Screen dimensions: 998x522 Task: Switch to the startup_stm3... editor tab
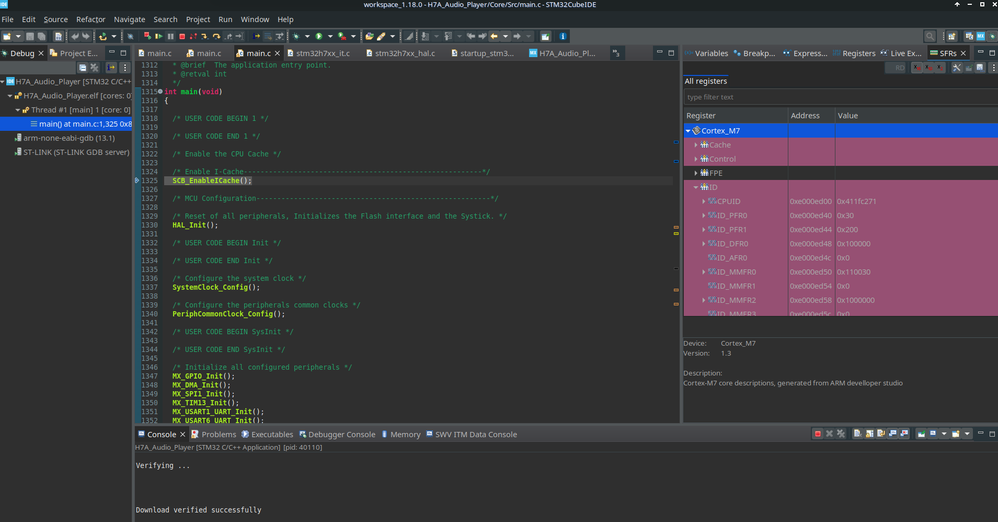point(482,53)
